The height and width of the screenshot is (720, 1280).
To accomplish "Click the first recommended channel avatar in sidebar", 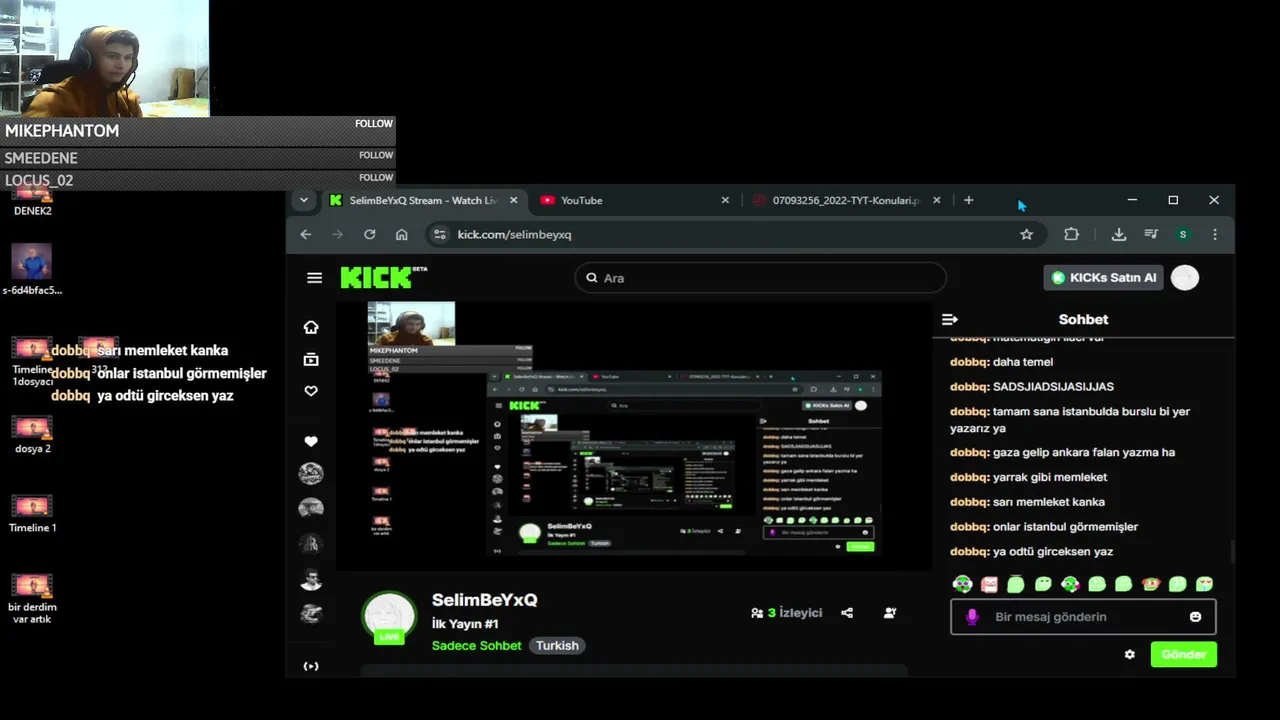I will pos(311,474).
